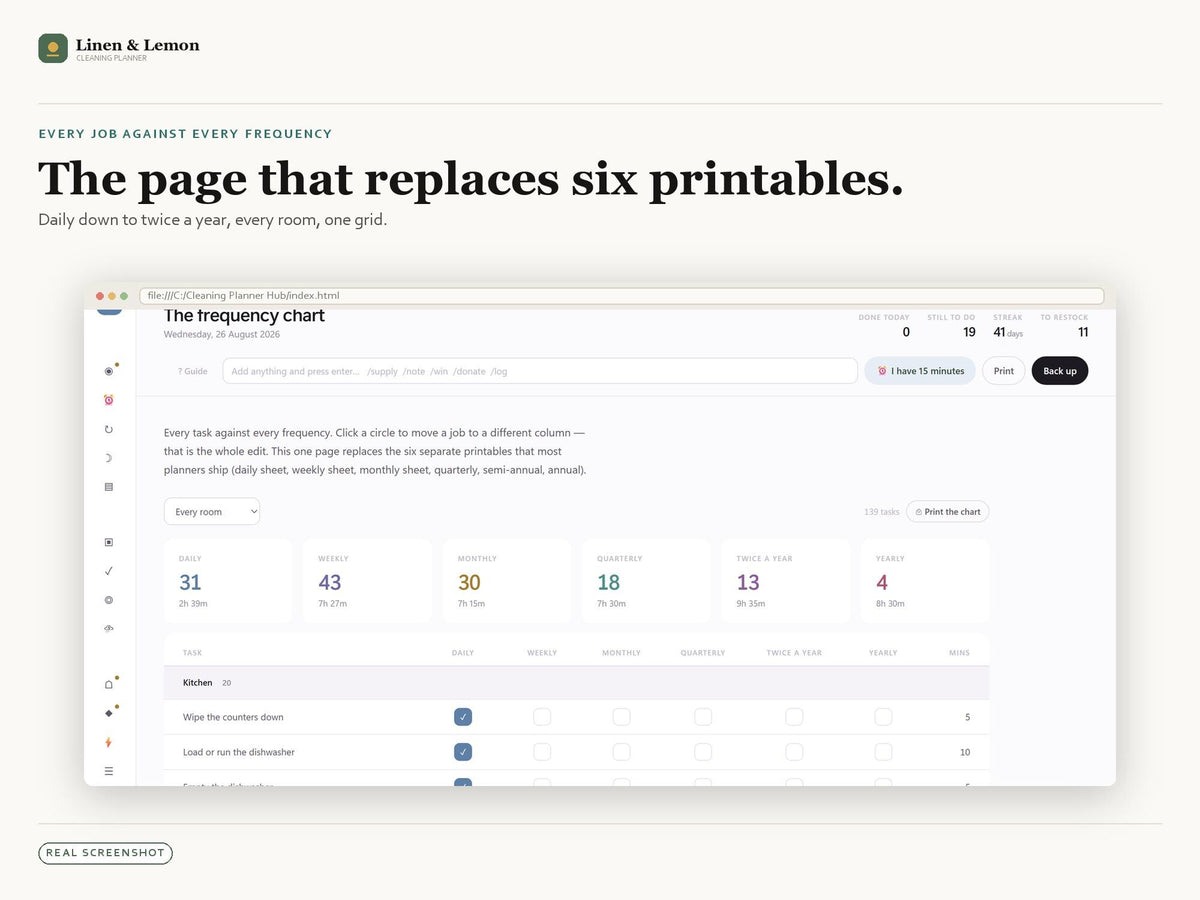Check Weekly for Wipe the counters down
This screenshot has height=900, width=1200.
pyautogui.click(x=542, y=717)
